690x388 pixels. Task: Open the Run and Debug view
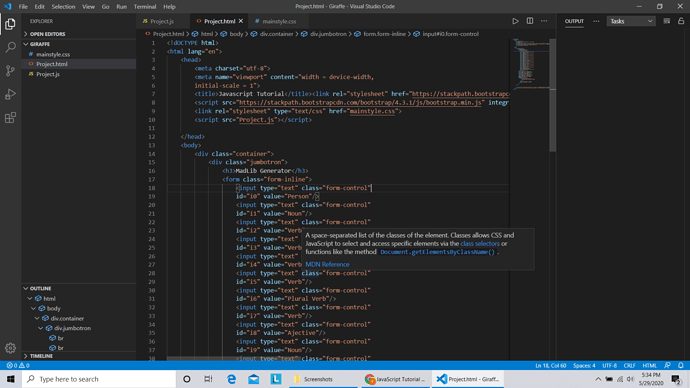[x=10, y=94]
